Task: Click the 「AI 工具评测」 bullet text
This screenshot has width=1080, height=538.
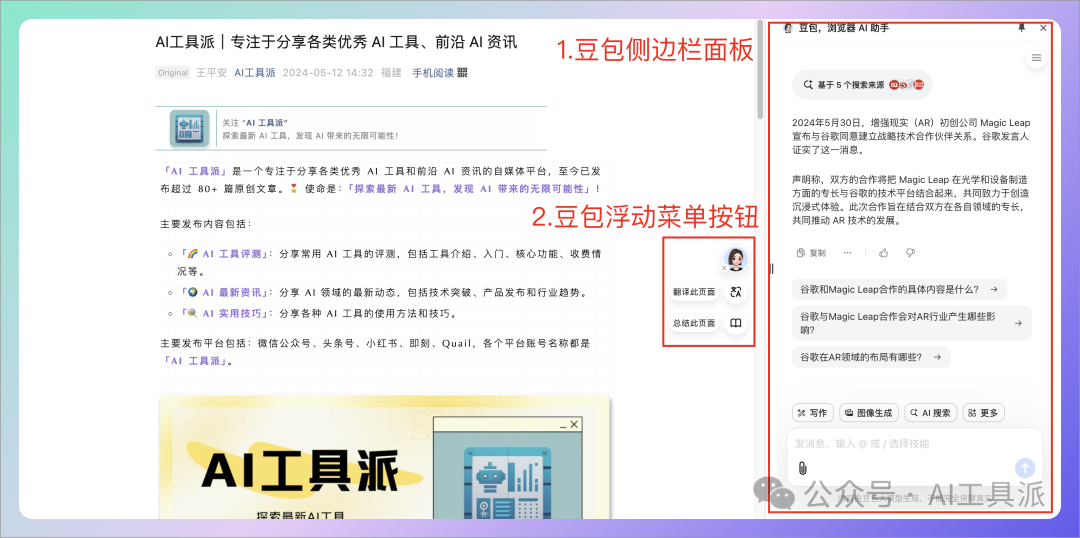Action: (227, 254)
